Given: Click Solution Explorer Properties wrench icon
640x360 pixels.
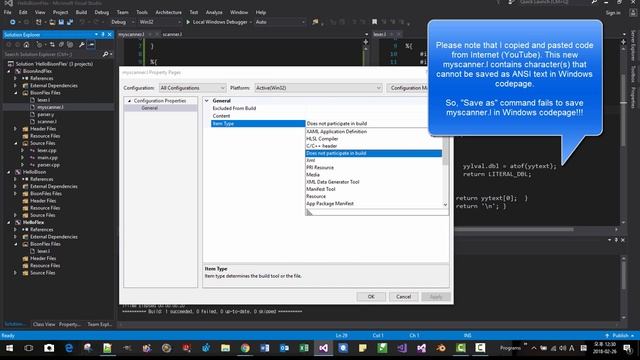Looking at the screenshot, I should point(82,44).
